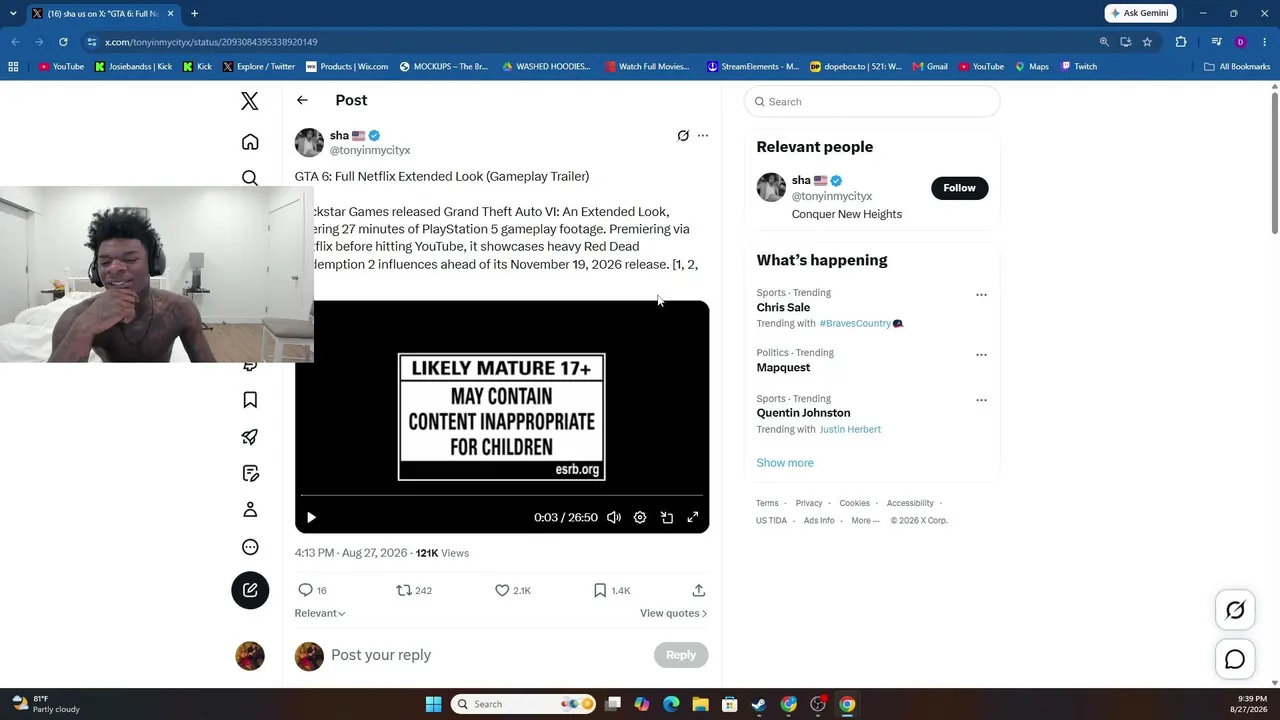Screen dimensions: 1280x720
Task: Reply to the post via comment icon
Action: point(306,590)
